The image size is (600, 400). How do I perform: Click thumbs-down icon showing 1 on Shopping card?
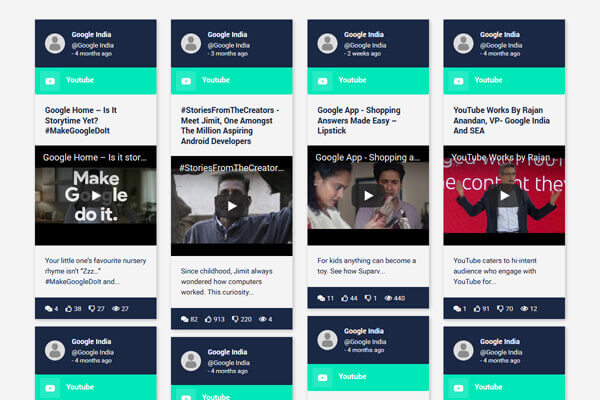pyautogui.click(x=368, y=298)
